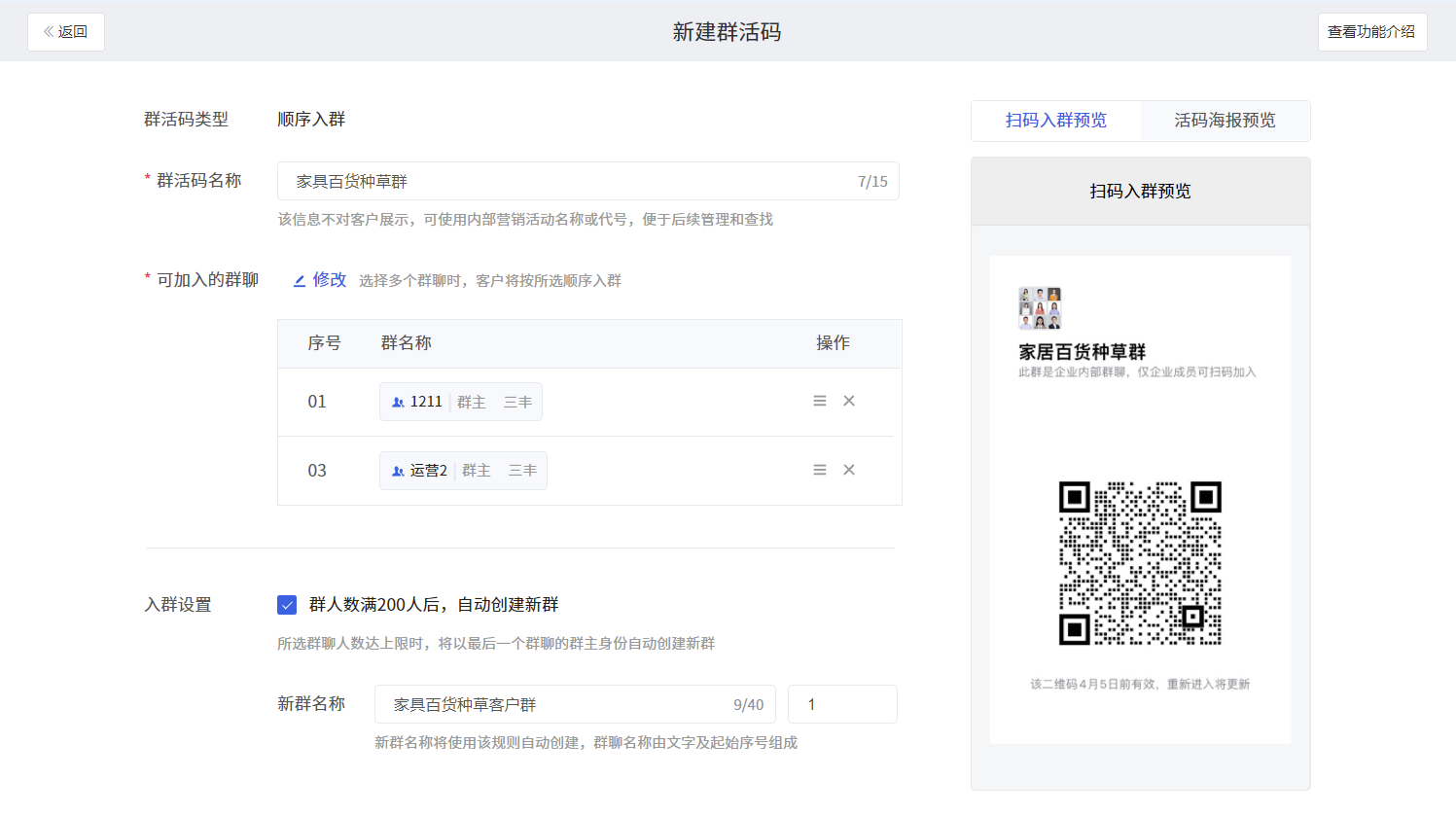Click row number 03
The height and width of the screenshot is (815, 1456).
point(317,471)
